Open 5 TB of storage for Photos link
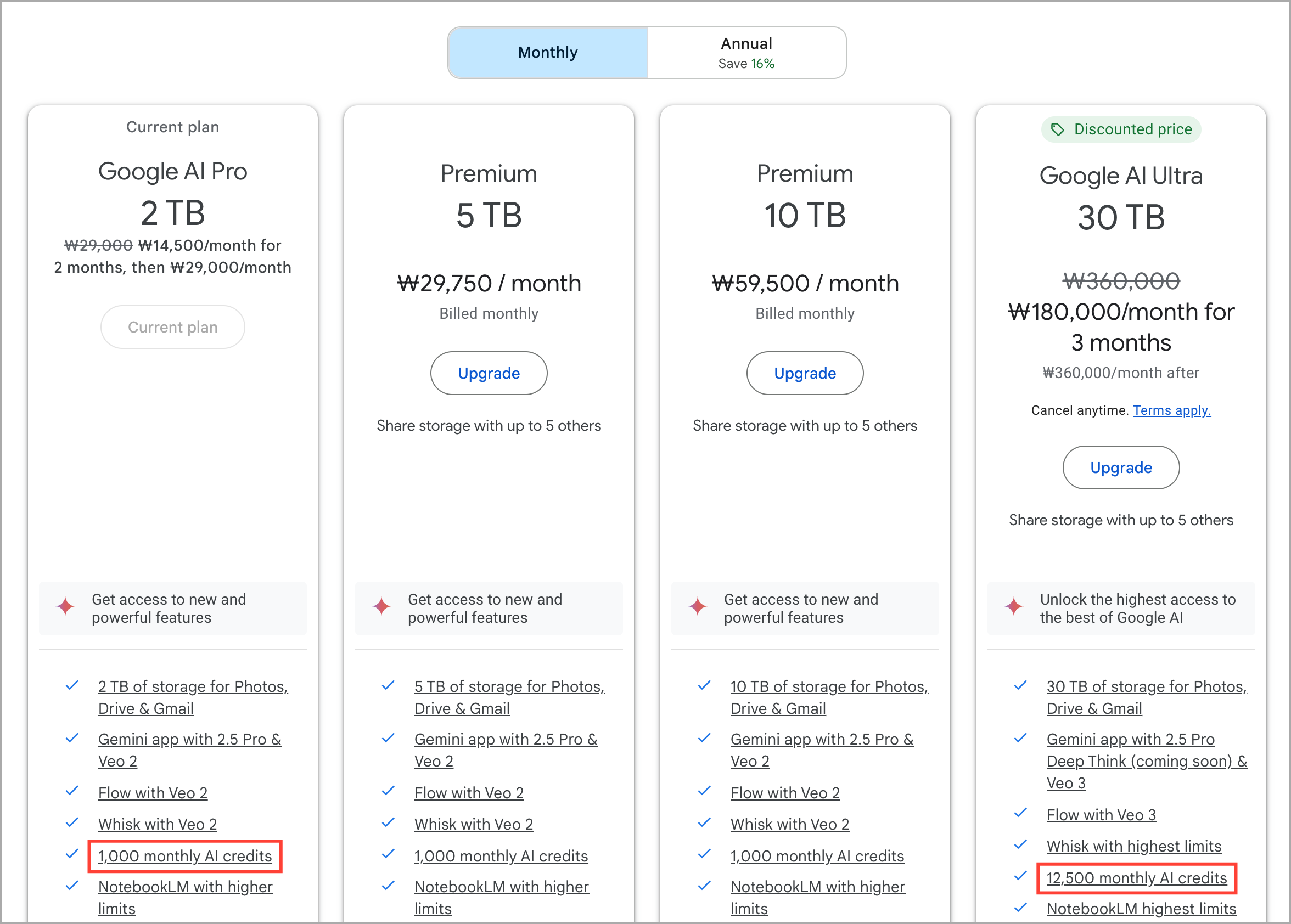 click(509, 697)
